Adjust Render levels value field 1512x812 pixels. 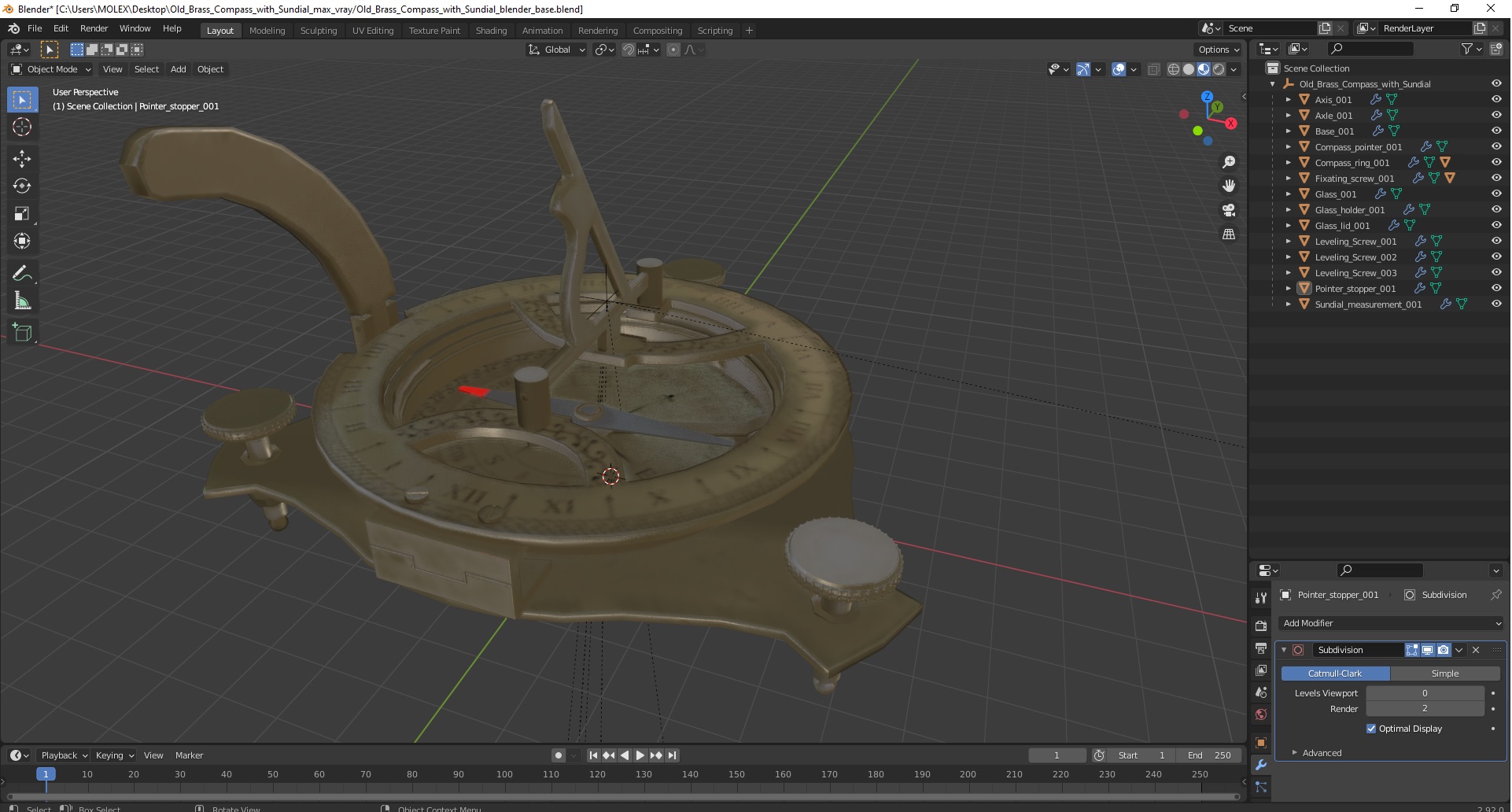[x=1425, y=709]
